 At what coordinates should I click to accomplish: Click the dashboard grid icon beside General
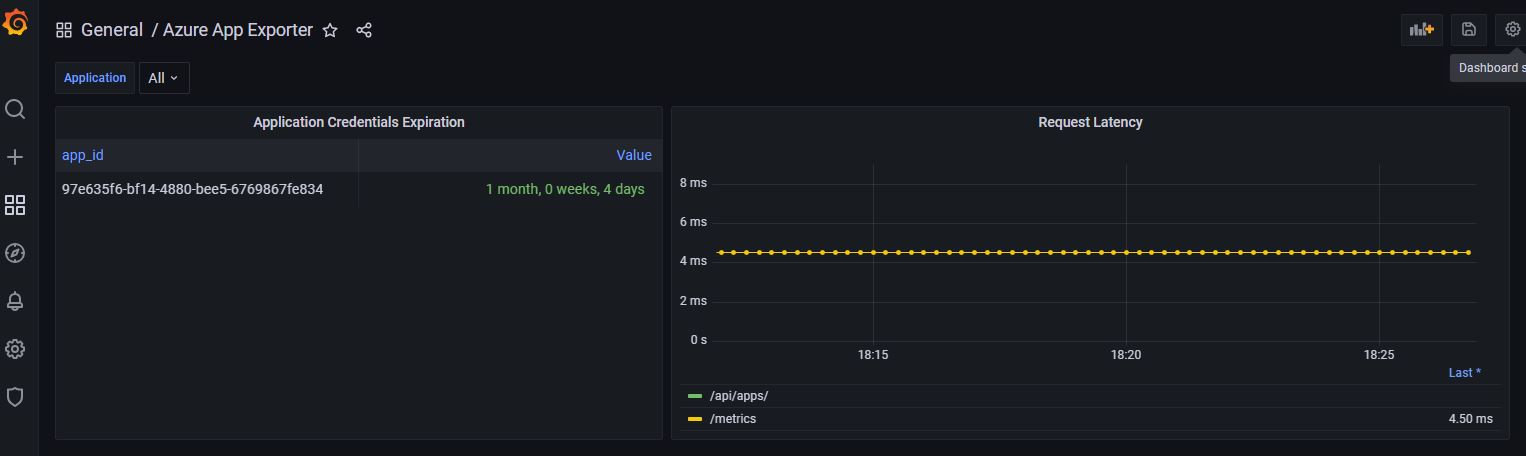64,30
